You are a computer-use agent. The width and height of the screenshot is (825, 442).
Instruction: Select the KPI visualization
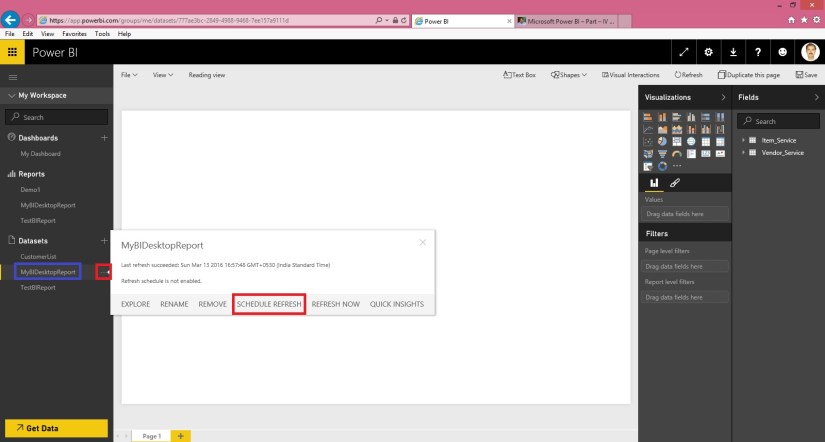(x=720, y=154)
